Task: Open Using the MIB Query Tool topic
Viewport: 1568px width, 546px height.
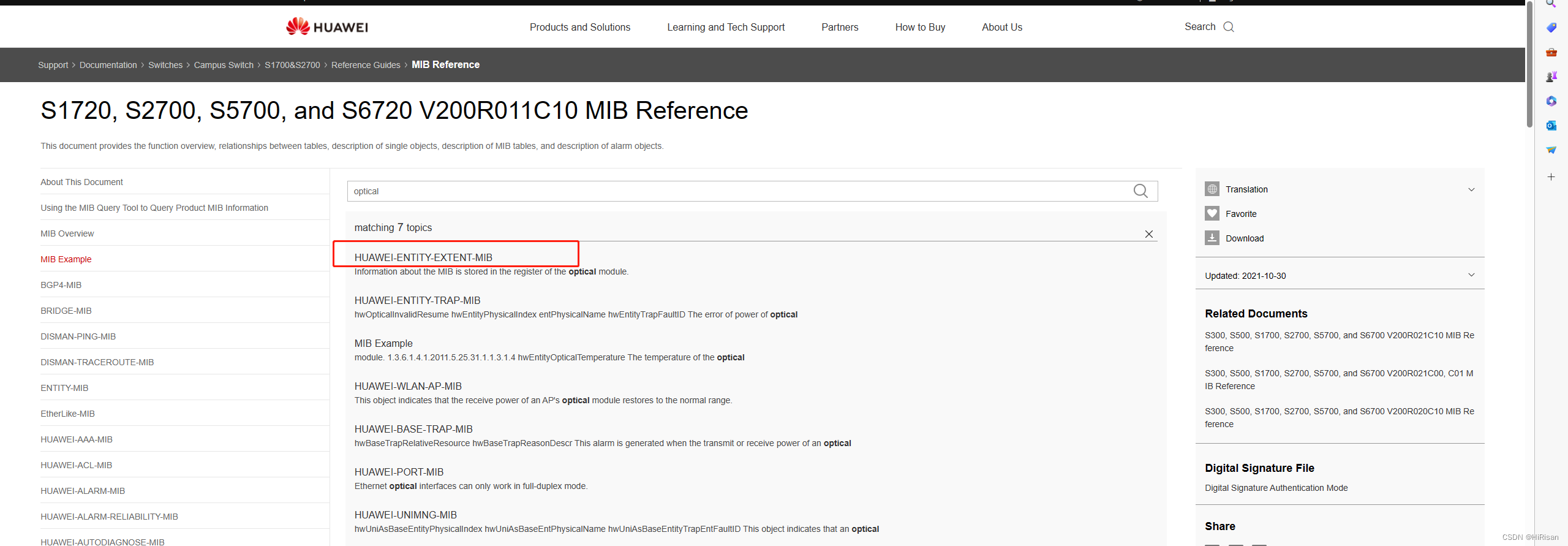Action: [x=154, y=208]
